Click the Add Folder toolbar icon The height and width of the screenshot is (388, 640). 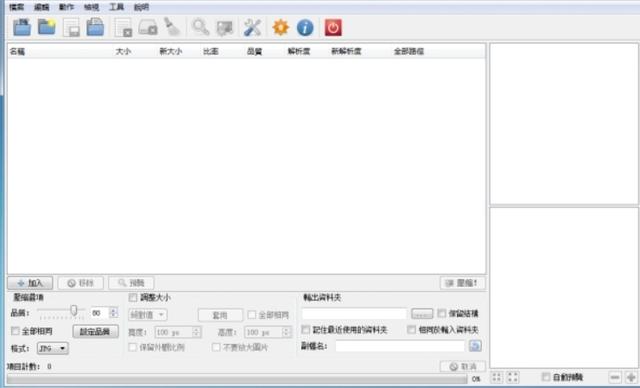pyautogui.click(x=47, y=27)
